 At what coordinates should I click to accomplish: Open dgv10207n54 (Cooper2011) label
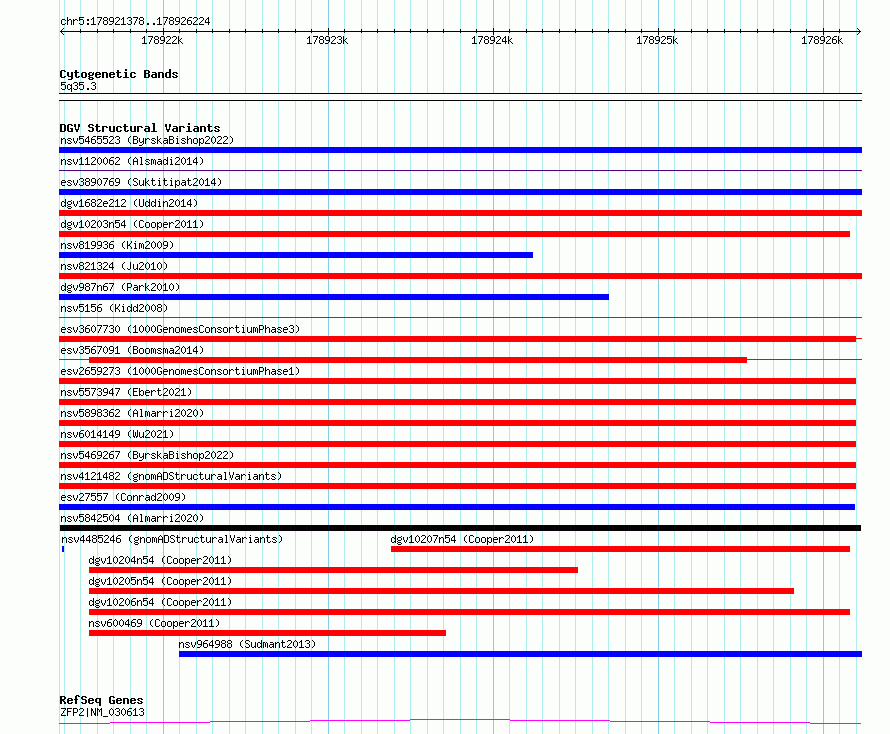(x=462, y=539)
